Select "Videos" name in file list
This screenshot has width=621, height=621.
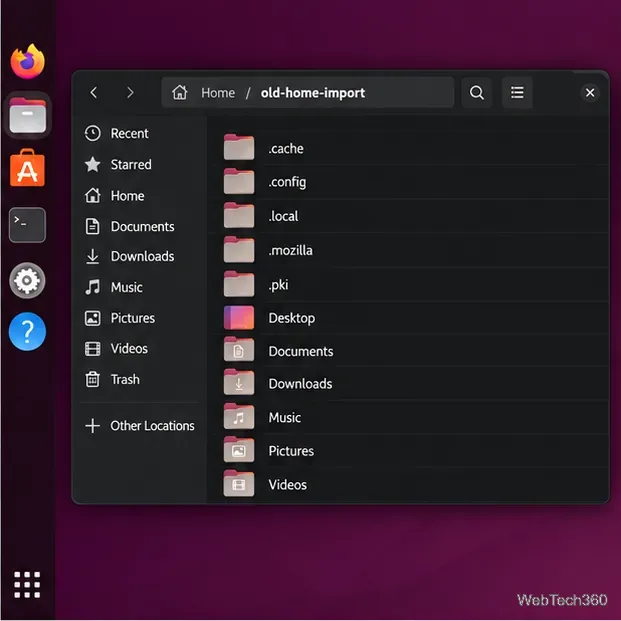(x=288, y=485)
